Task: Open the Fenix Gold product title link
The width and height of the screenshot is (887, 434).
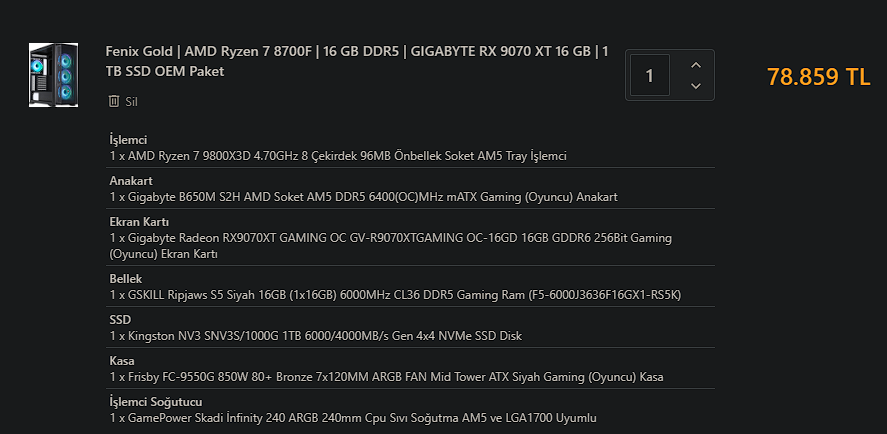Action: coord(357,62)
